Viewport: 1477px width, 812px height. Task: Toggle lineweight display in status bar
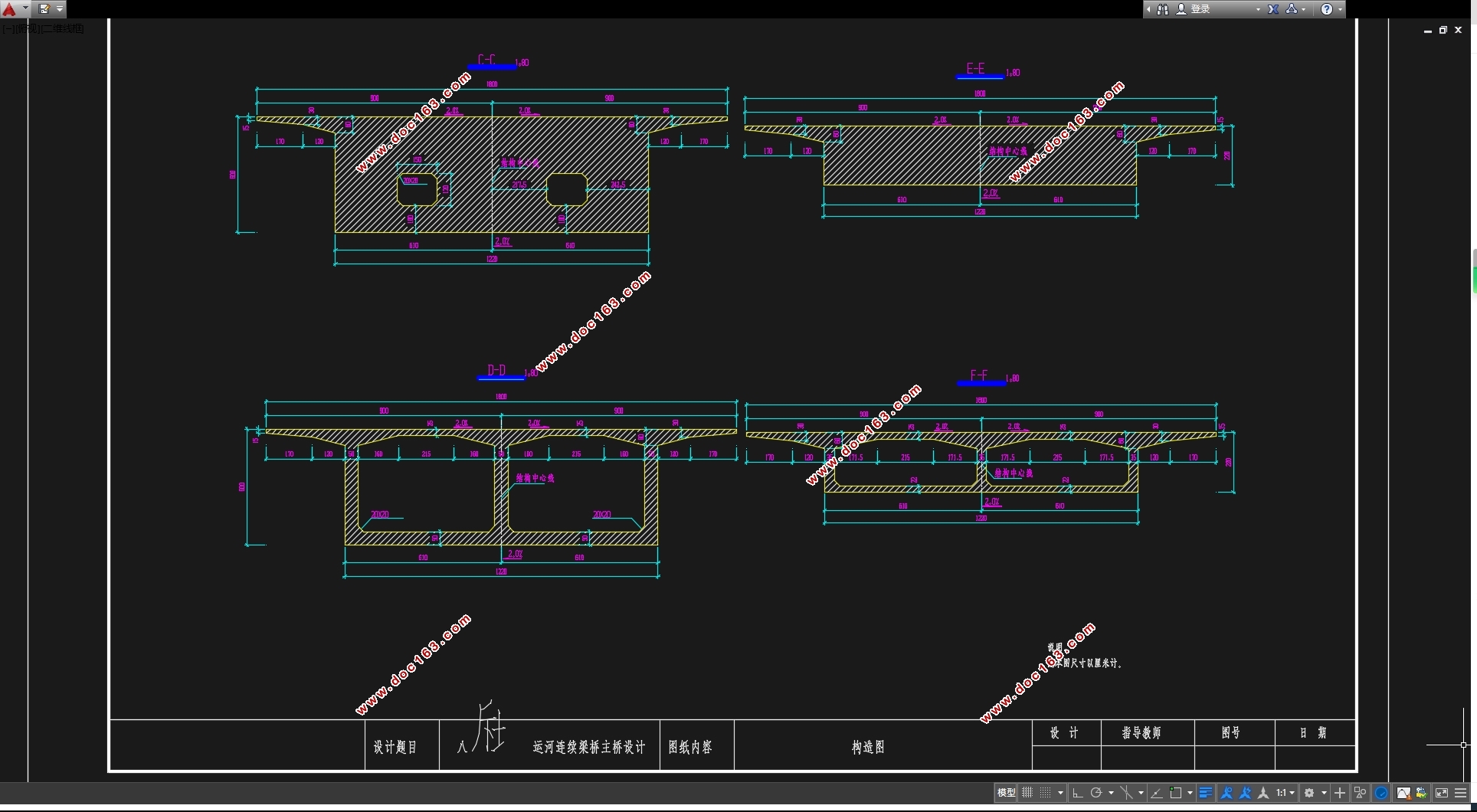[1206, 793]
